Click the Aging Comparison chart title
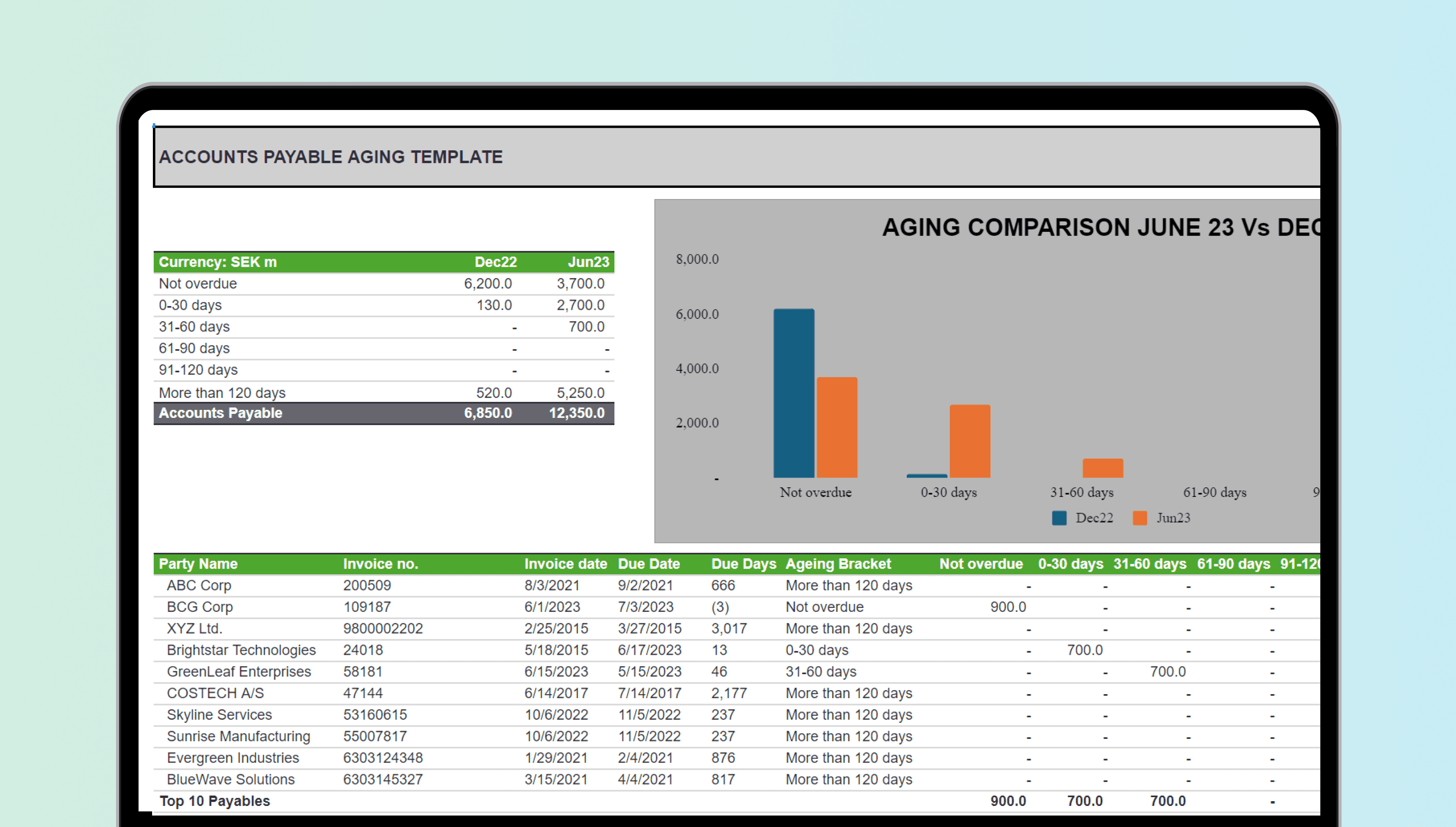This screenshot has height=827, width=1456. tap(1100, 227)
